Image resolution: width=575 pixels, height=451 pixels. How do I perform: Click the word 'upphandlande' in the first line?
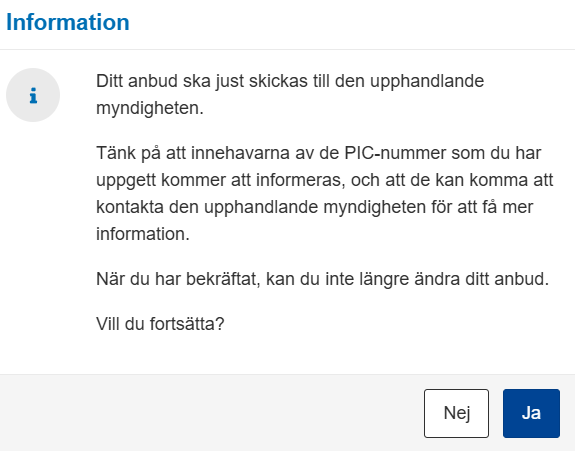[x=427, y=81]
